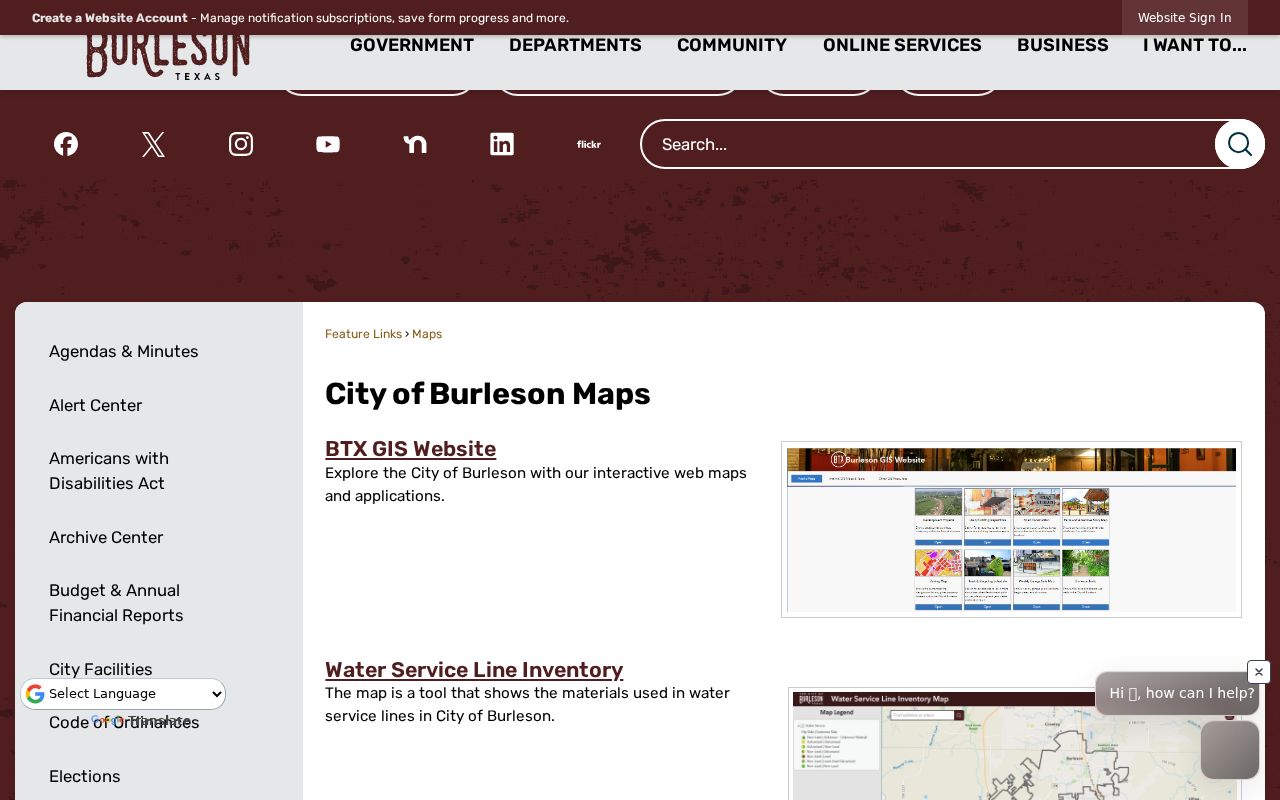The width and height of the screenshot is (1280, 800).
Task: Click Website Sign In button
Action: (x=1185, y=18)
